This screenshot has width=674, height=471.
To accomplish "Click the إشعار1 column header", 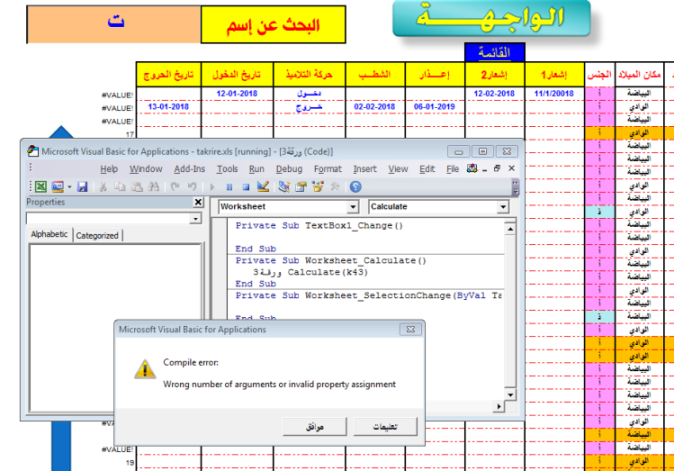I will click(554, 75).
